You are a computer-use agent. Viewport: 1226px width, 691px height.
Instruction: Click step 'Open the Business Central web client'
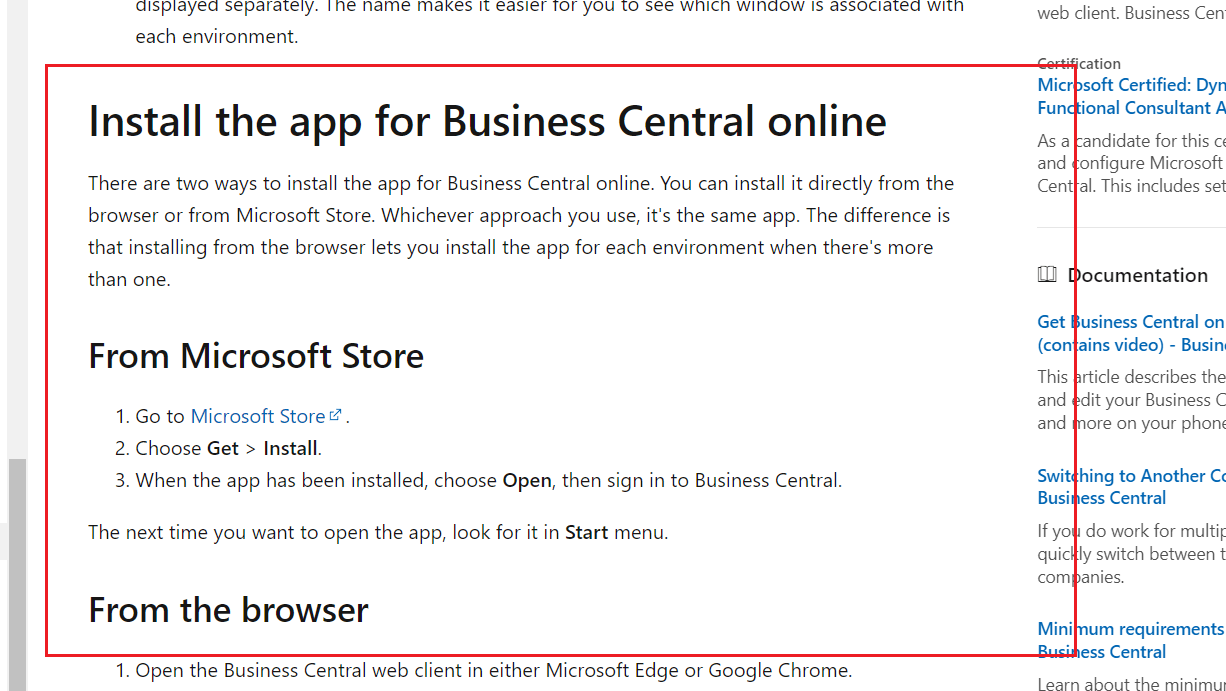click(x=494, y=670)
